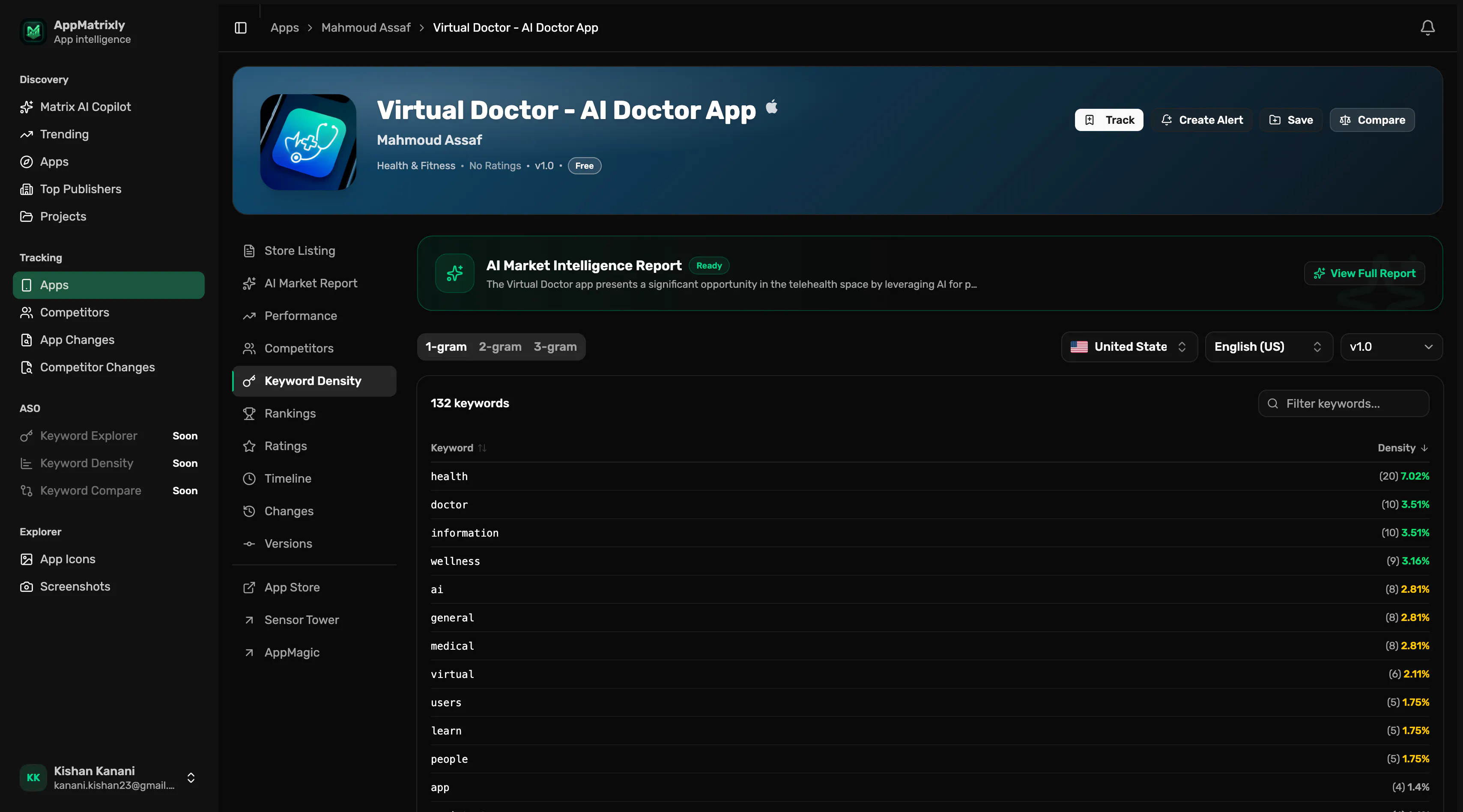Image resolution: width=1463 pixels, height=812 pixels.
Task: Open Competitor Changes
Action: 108,367
